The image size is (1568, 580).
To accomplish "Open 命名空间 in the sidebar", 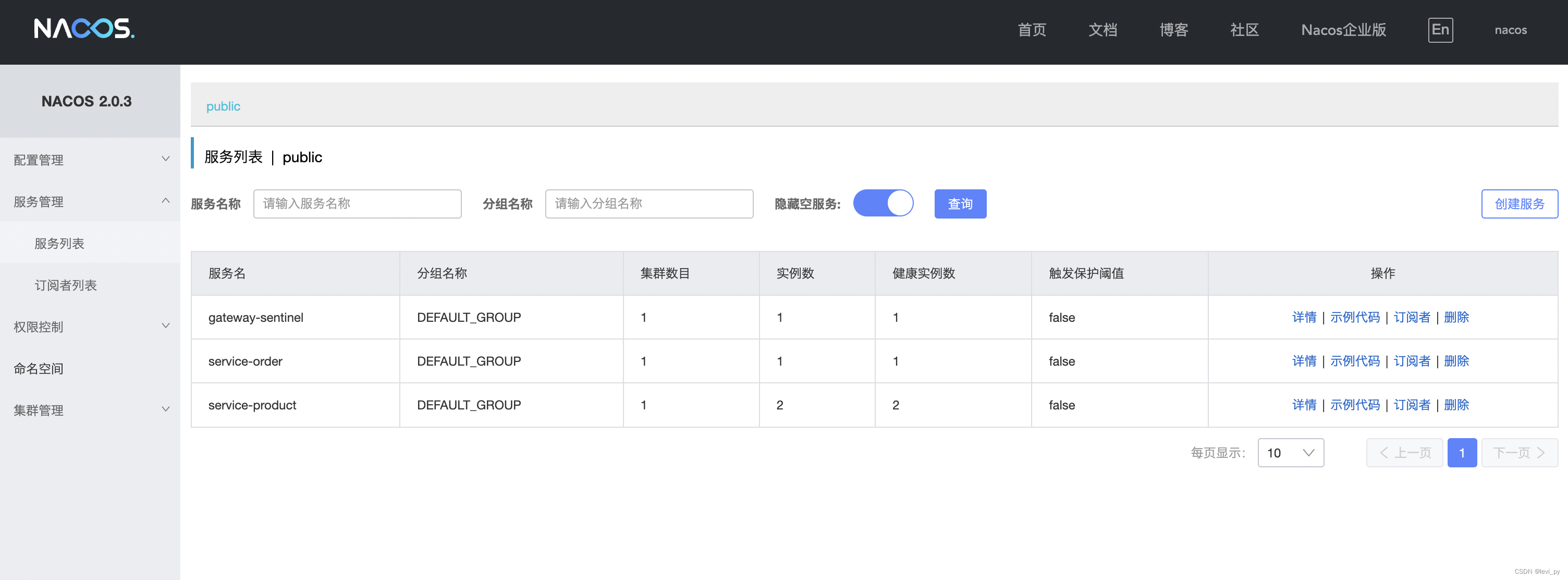I will point(90,369).
